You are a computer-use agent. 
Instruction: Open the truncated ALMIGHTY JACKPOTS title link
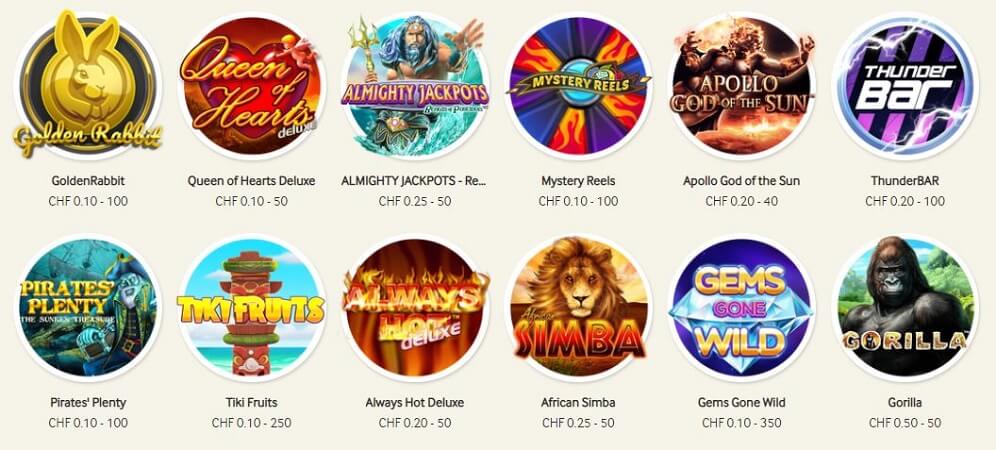[x=414, y=181]
